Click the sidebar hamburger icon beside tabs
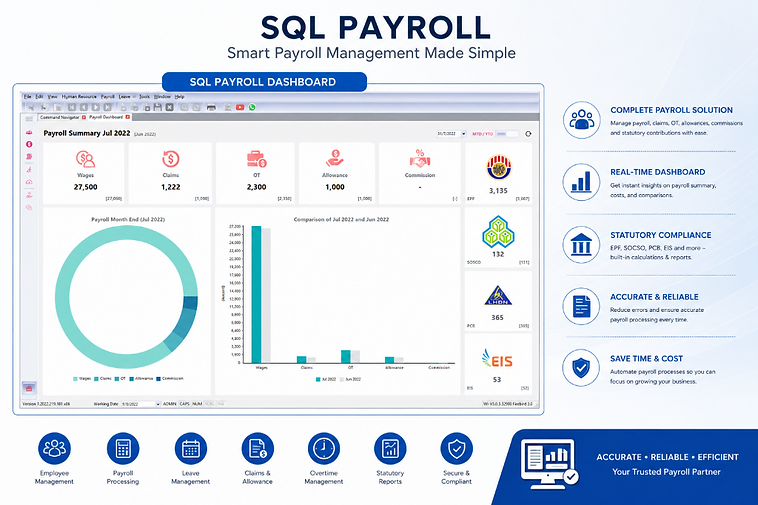The width and height of the screenshot is (758, 505). [29, 118]
